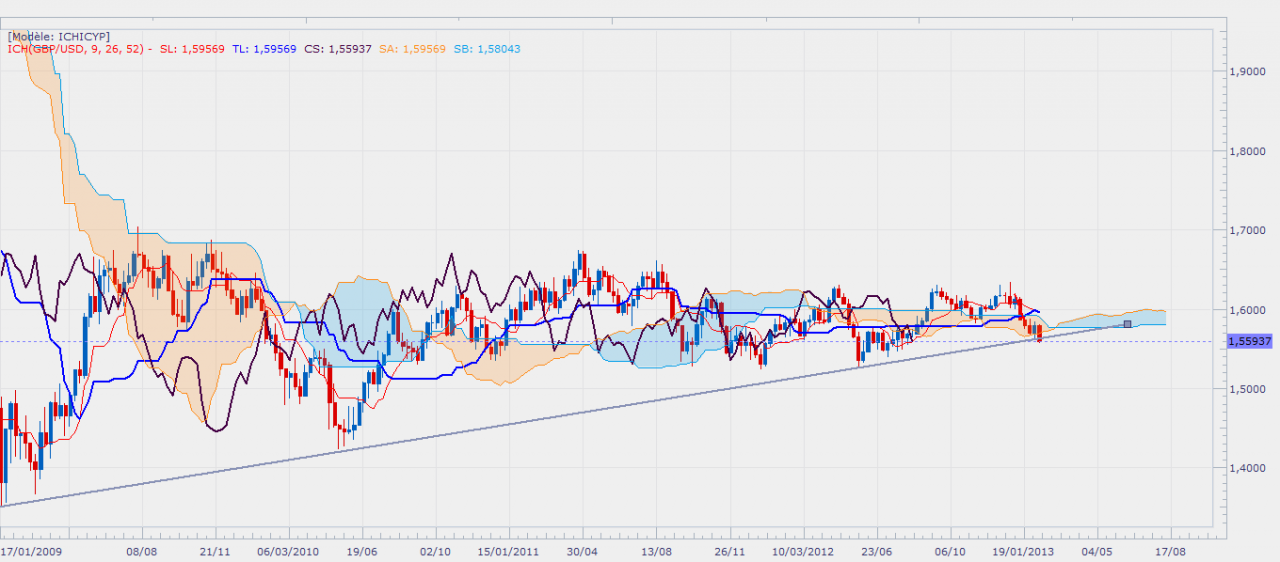Image resolution: width=1280 pixels, height=562 pixels.
Task: Click the 15/01/2011 date label
Action: [507, 551]
